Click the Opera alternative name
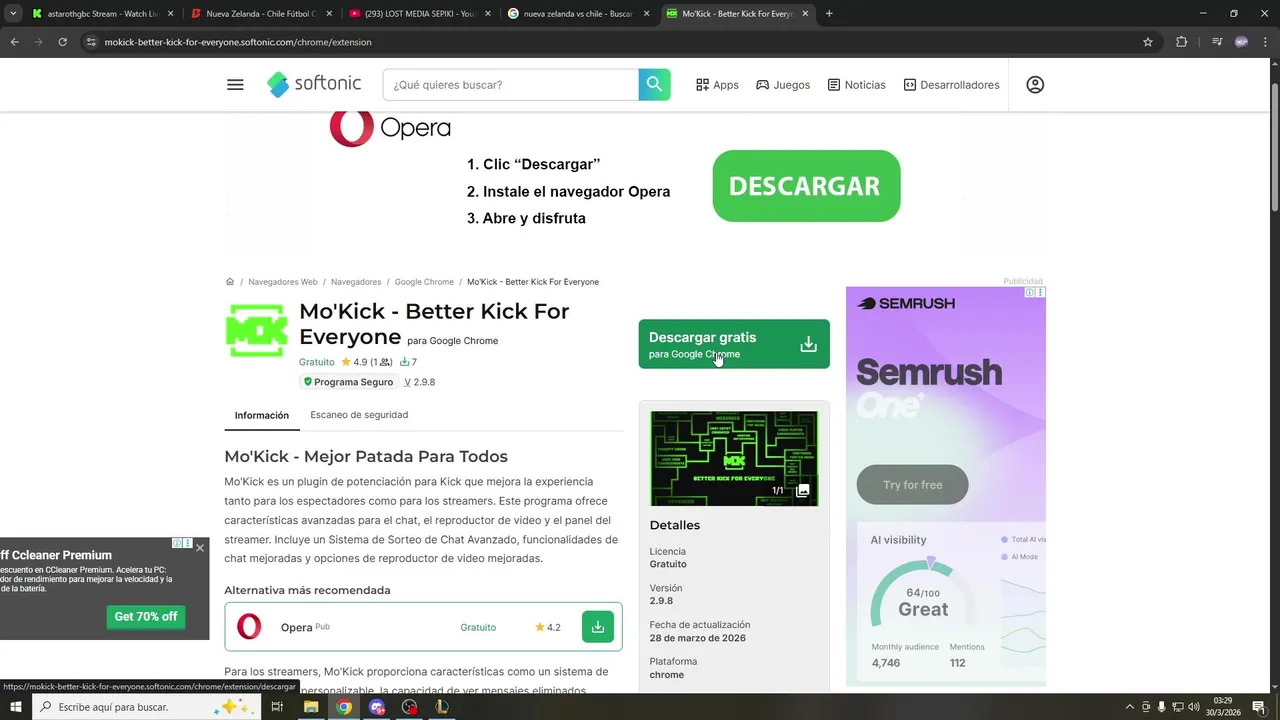 tap(297, 628)
